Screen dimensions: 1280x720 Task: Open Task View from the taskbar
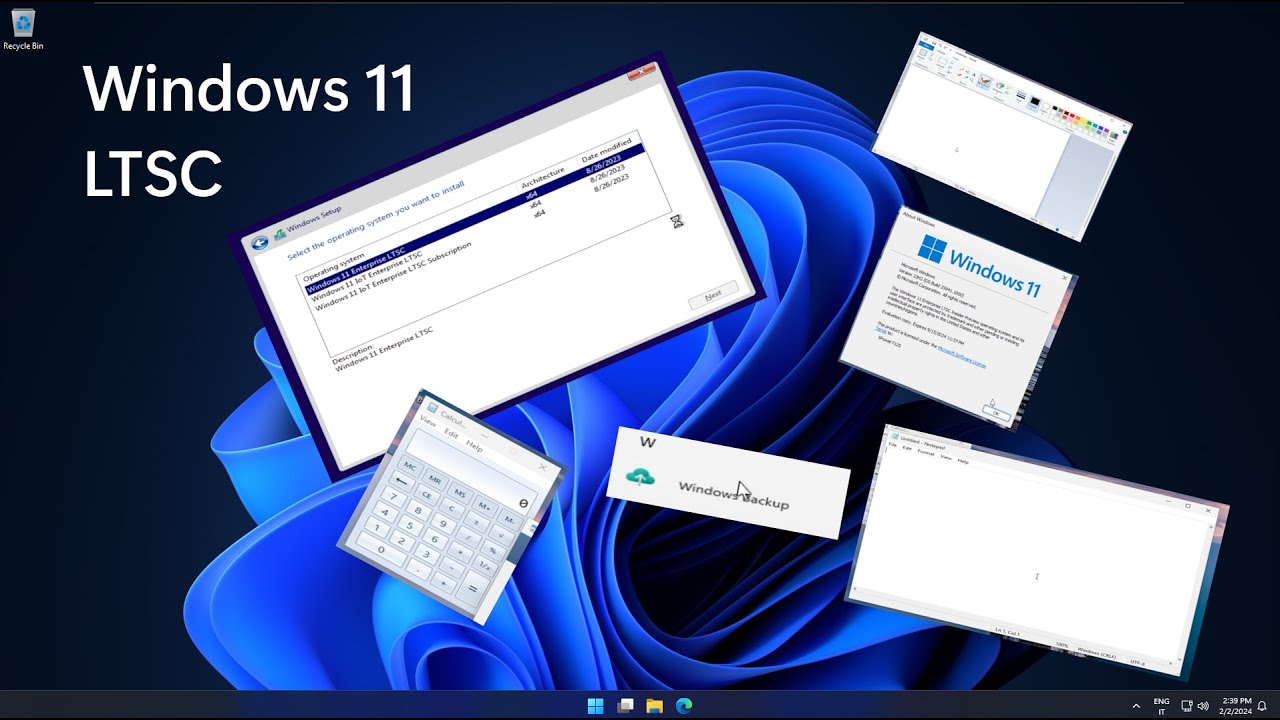[x=625, y=706]
